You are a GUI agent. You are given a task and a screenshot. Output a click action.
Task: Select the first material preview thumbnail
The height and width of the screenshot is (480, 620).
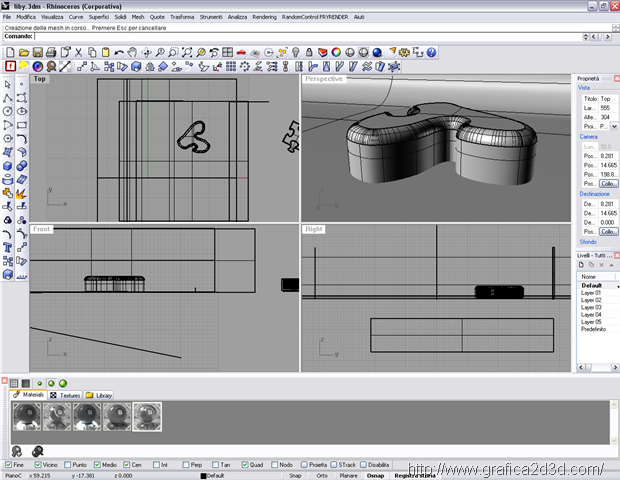(x=27, y=417)
